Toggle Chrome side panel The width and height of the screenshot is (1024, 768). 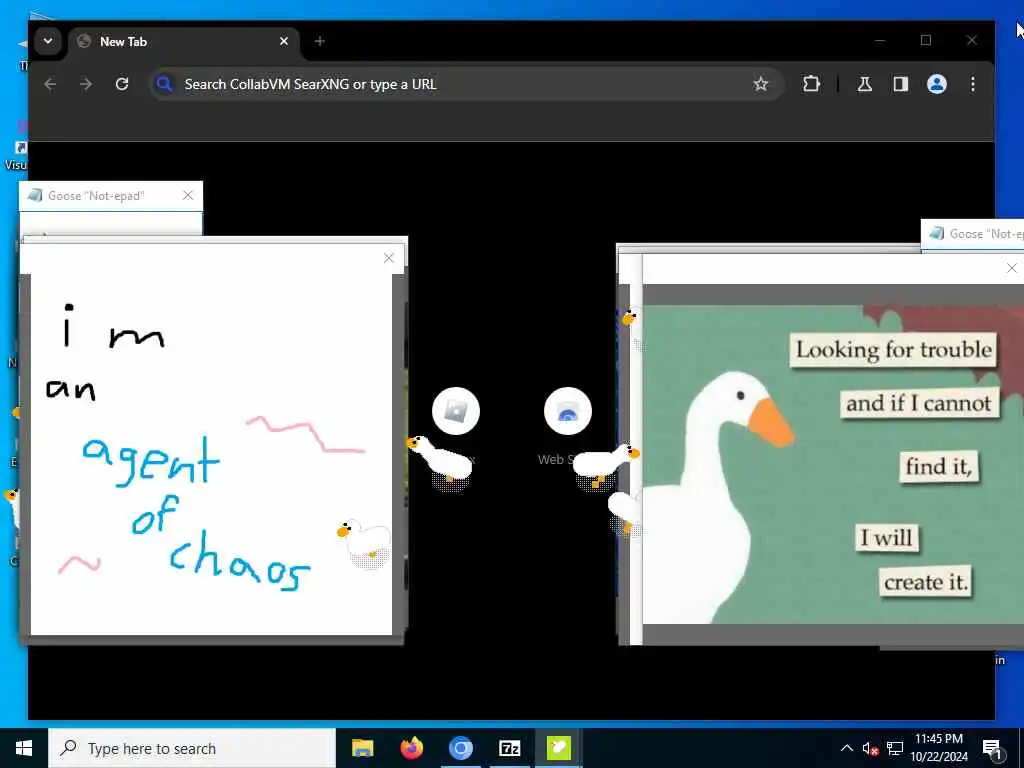[x=901, y=84]
